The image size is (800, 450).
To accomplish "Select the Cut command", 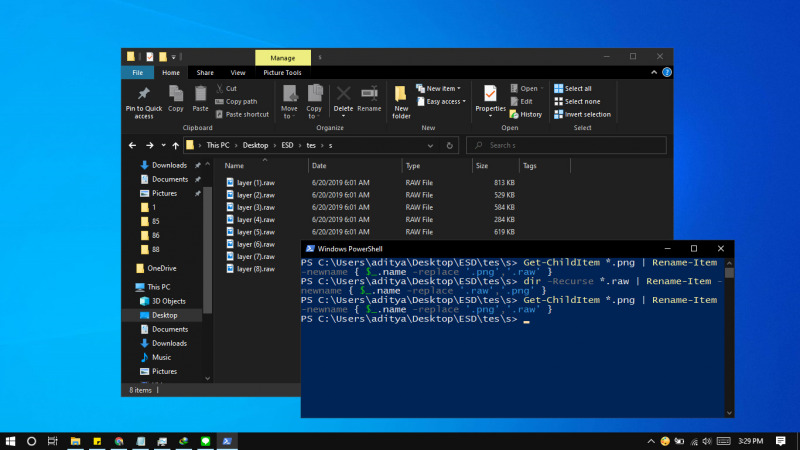I will click(226, 88).
